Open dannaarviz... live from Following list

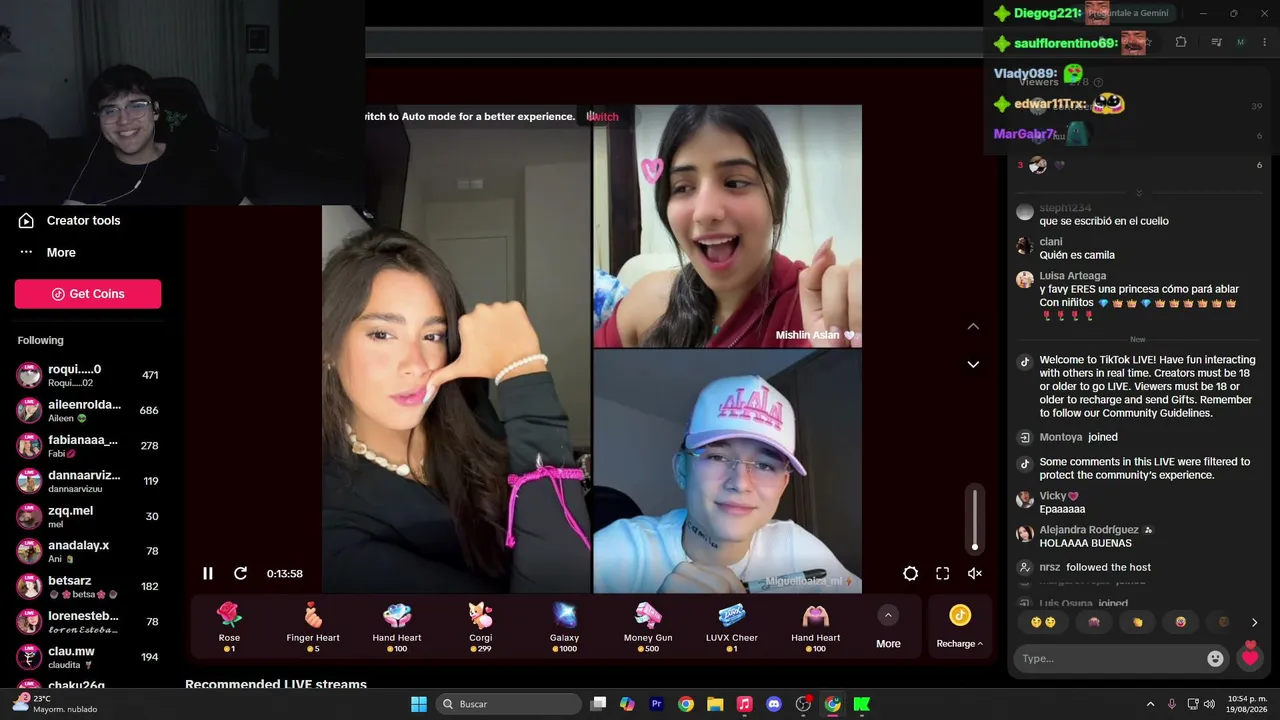click(88, 481)
